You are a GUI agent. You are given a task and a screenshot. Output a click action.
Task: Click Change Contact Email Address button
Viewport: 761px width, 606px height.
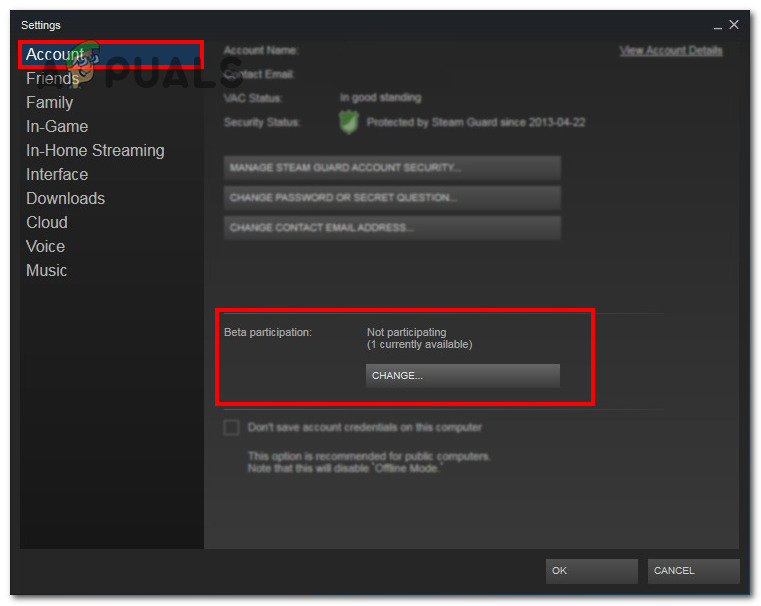392,228
